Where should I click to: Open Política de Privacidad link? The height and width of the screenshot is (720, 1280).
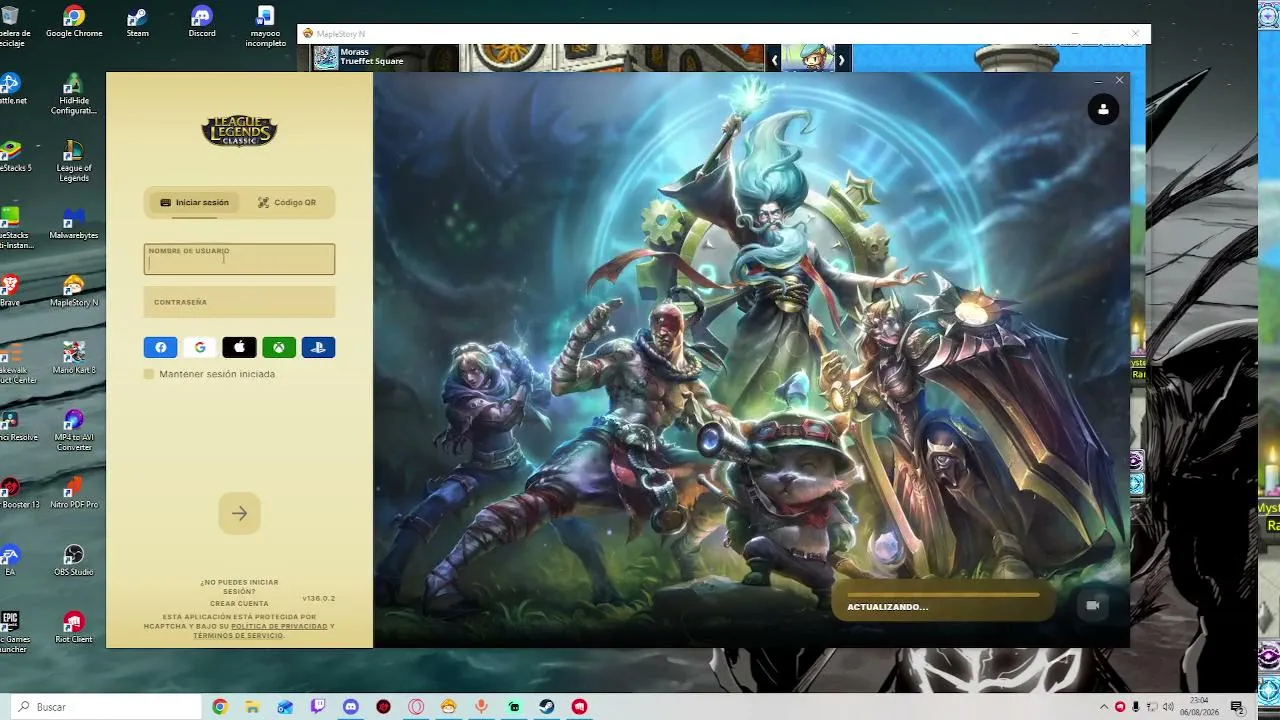(x=279, y=626)
